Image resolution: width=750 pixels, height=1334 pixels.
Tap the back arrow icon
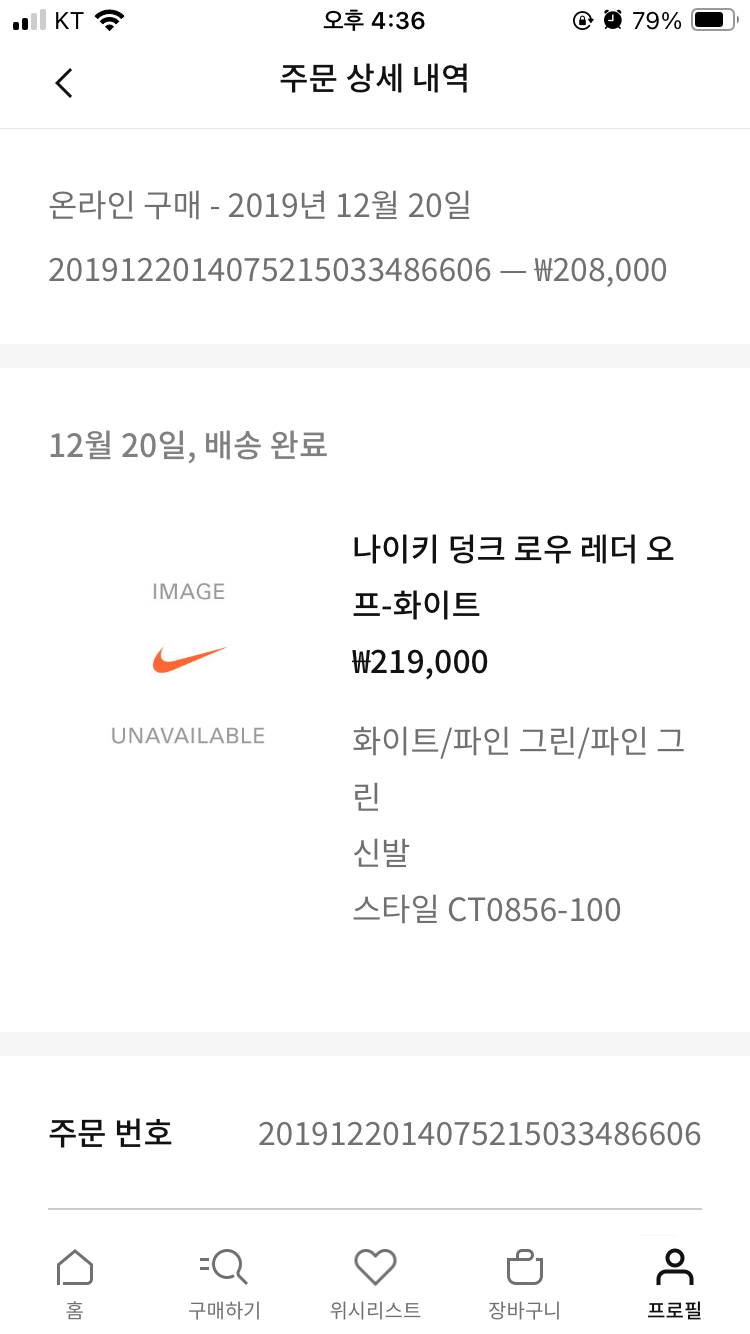tap(64, 82)
